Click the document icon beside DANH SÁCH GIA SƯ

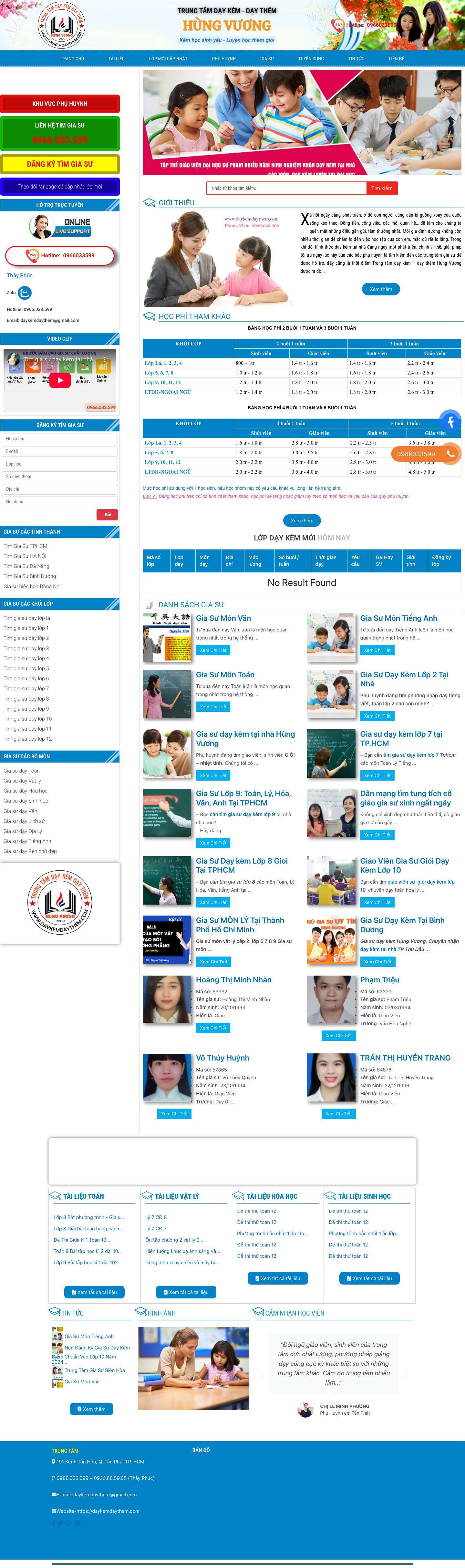tap(149, 604)
